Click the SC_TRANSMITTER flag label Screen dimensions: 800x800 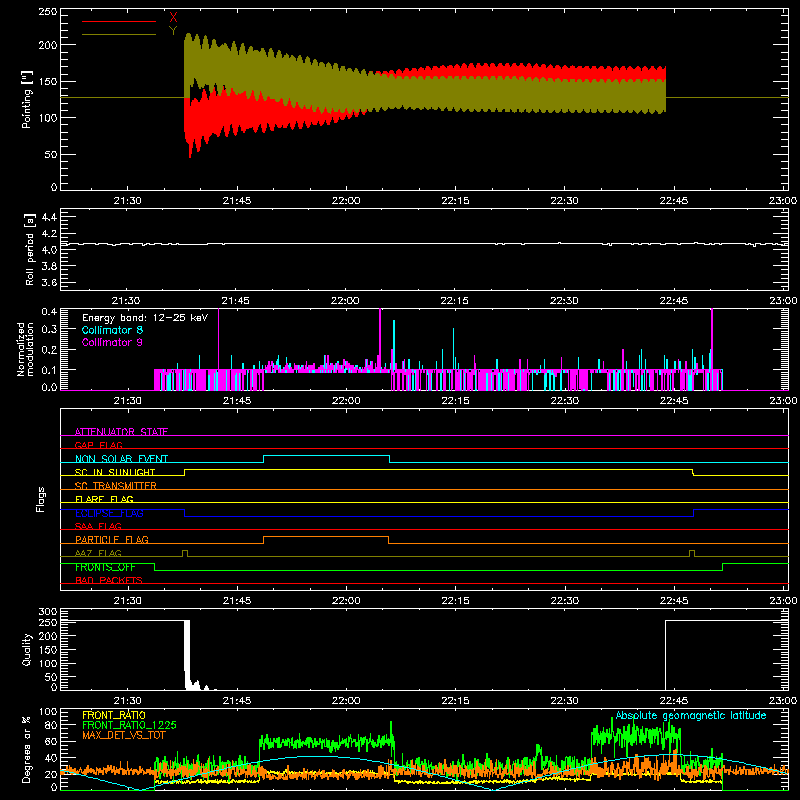click(x=116, y=485)
